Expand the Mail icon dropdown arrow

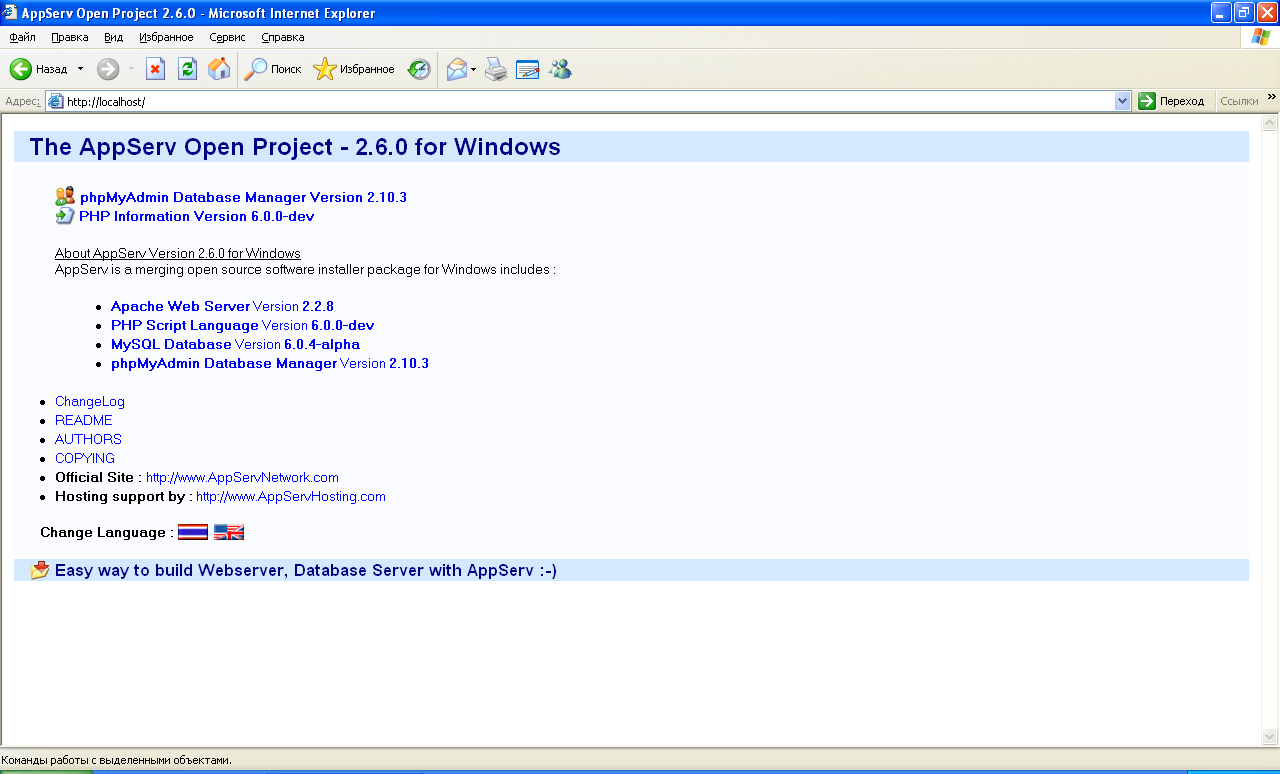pyautogui.click(x=474, y=69)
